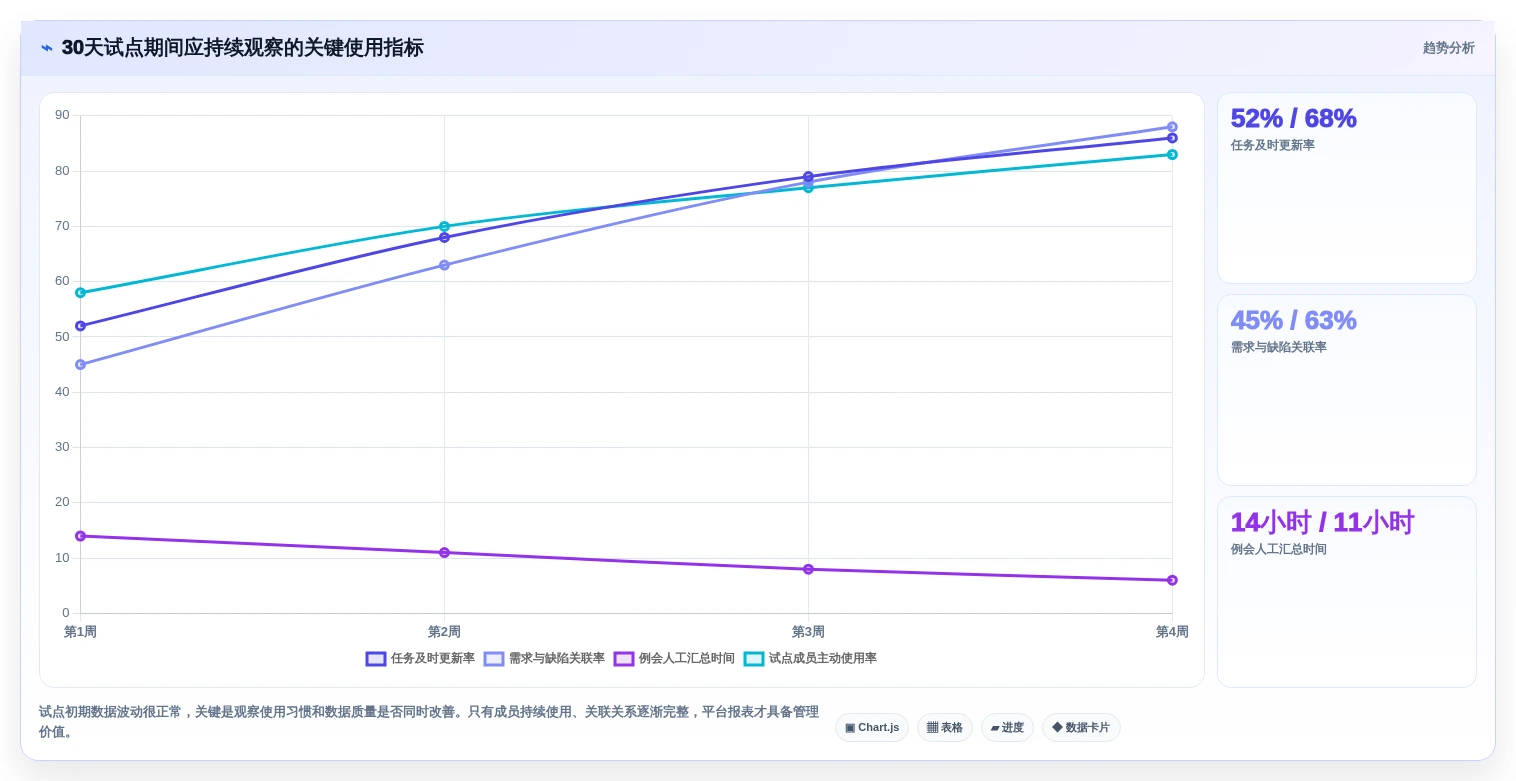Click the 第3周 axis label
Image resolution: width=1516 pixels, height=781 pixels.
click(x=808, y=632)
